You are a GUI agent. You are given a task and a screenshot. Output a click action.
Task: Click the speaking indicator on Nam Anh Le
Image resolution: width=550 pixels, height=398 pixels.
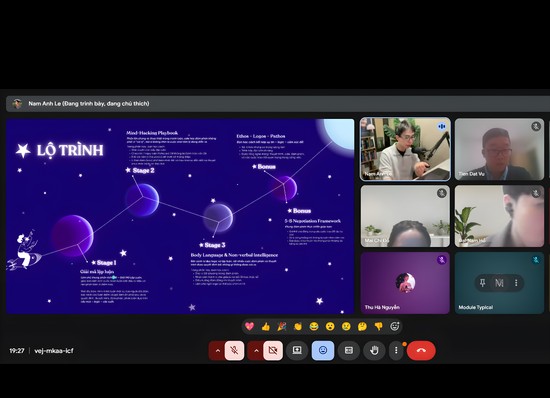pos(442,126)
